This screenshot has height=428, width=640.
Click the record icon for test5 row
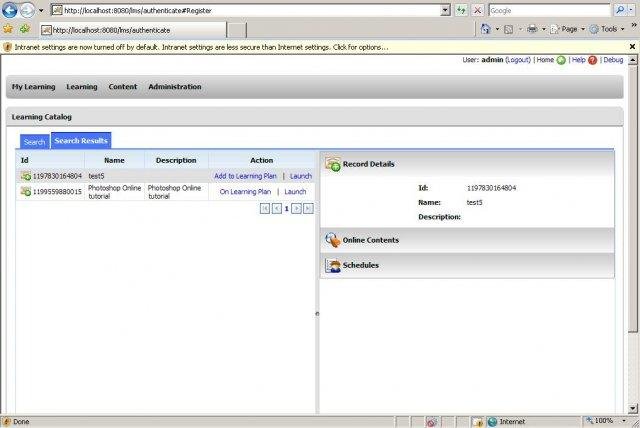[26, 176]
